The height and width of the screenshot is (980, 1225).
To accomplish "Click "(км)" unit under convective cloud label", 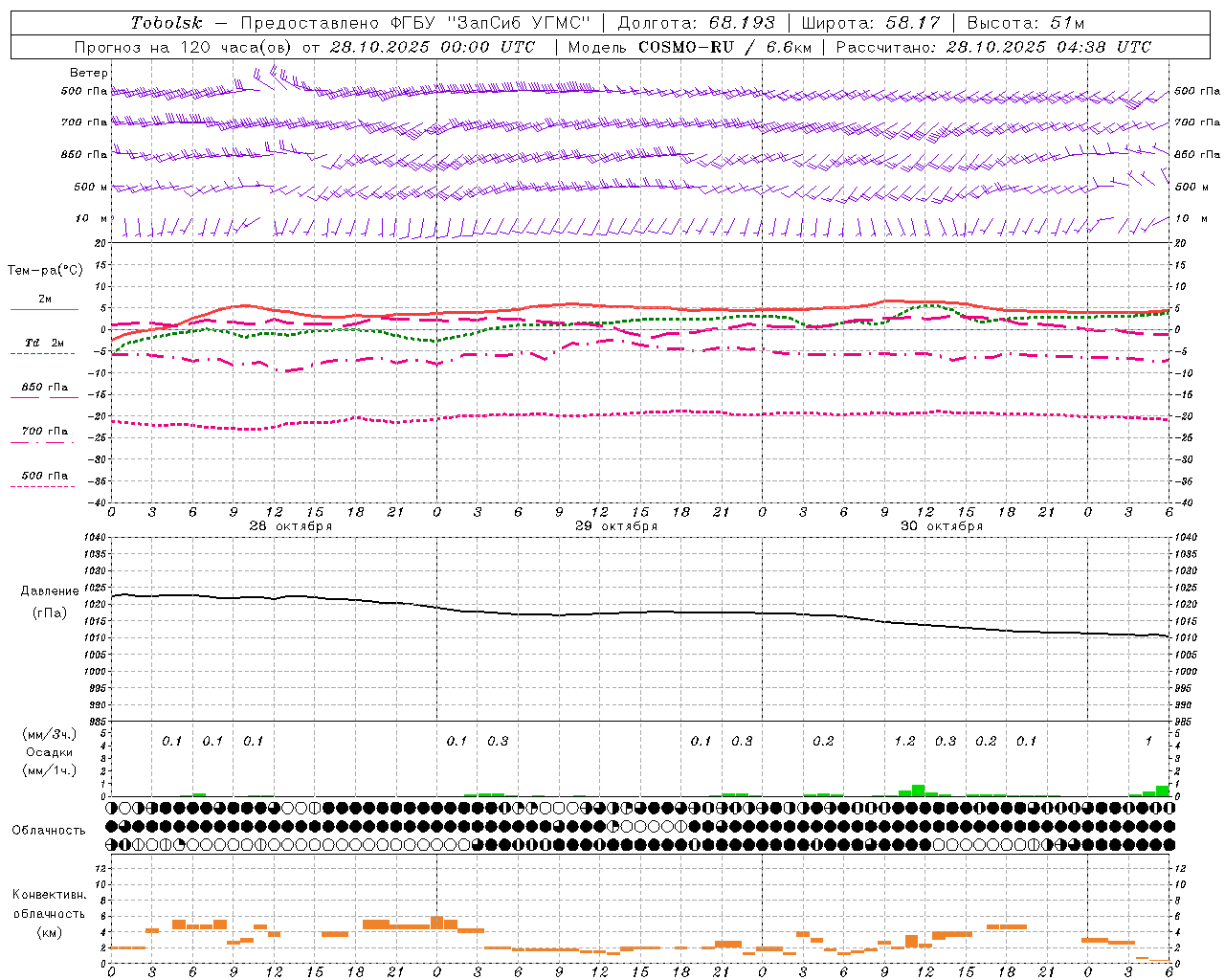I will 49,932.
